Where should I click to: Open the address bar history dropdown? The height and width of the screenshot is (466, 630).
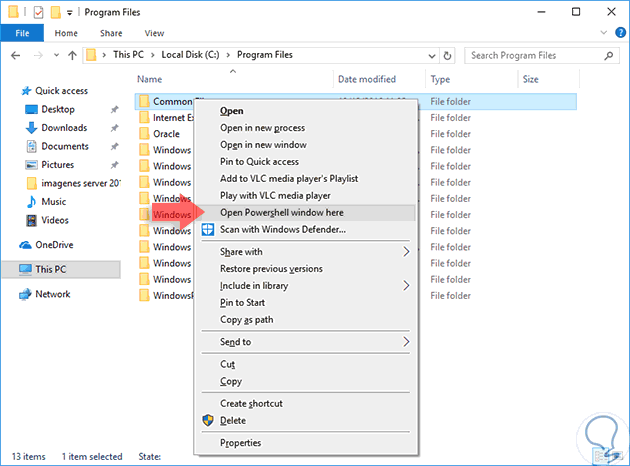point(431,55)
